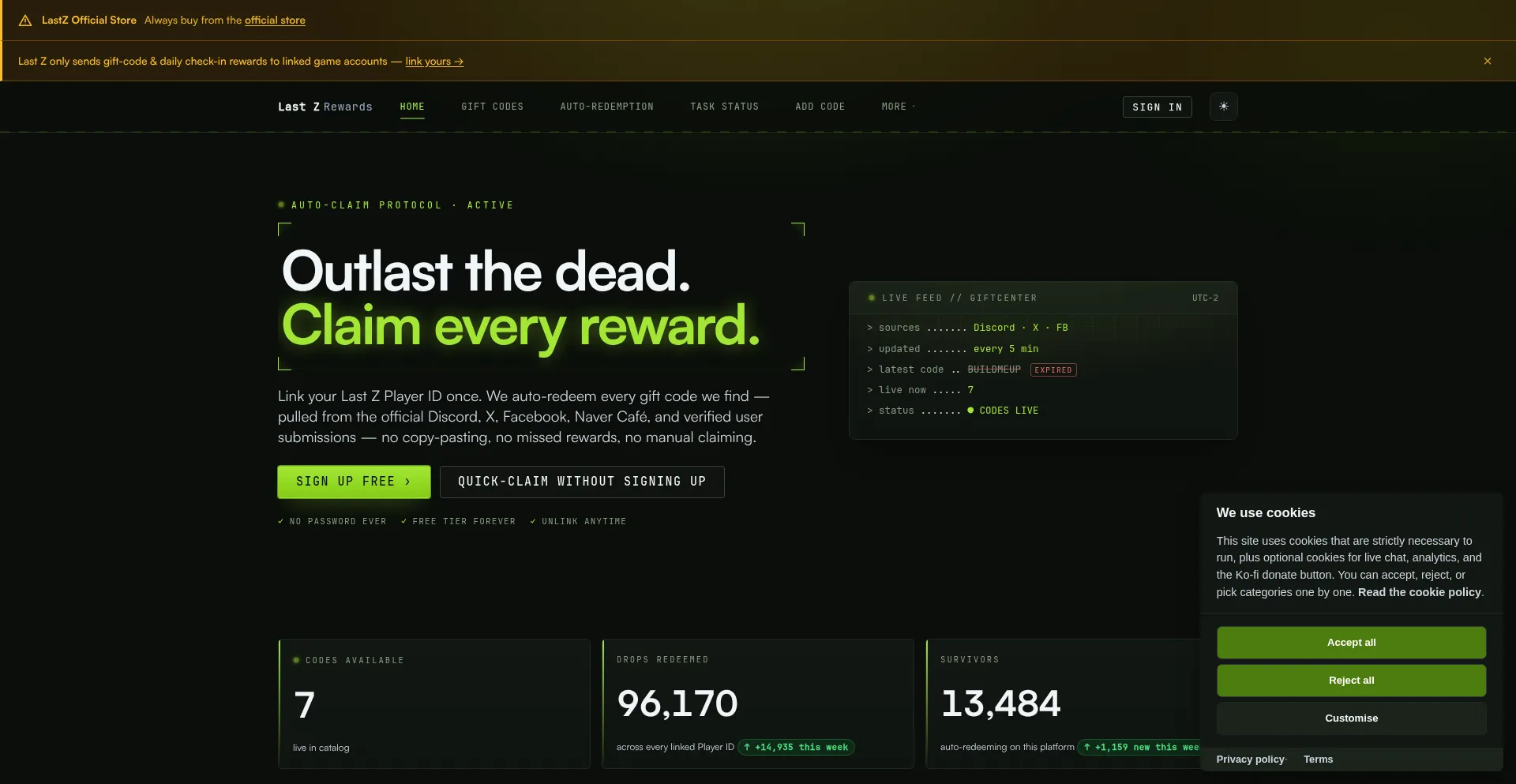
Task: Click the UTC-2 label in live feed
Action: pyautogui.click(x=1205, y=298)
